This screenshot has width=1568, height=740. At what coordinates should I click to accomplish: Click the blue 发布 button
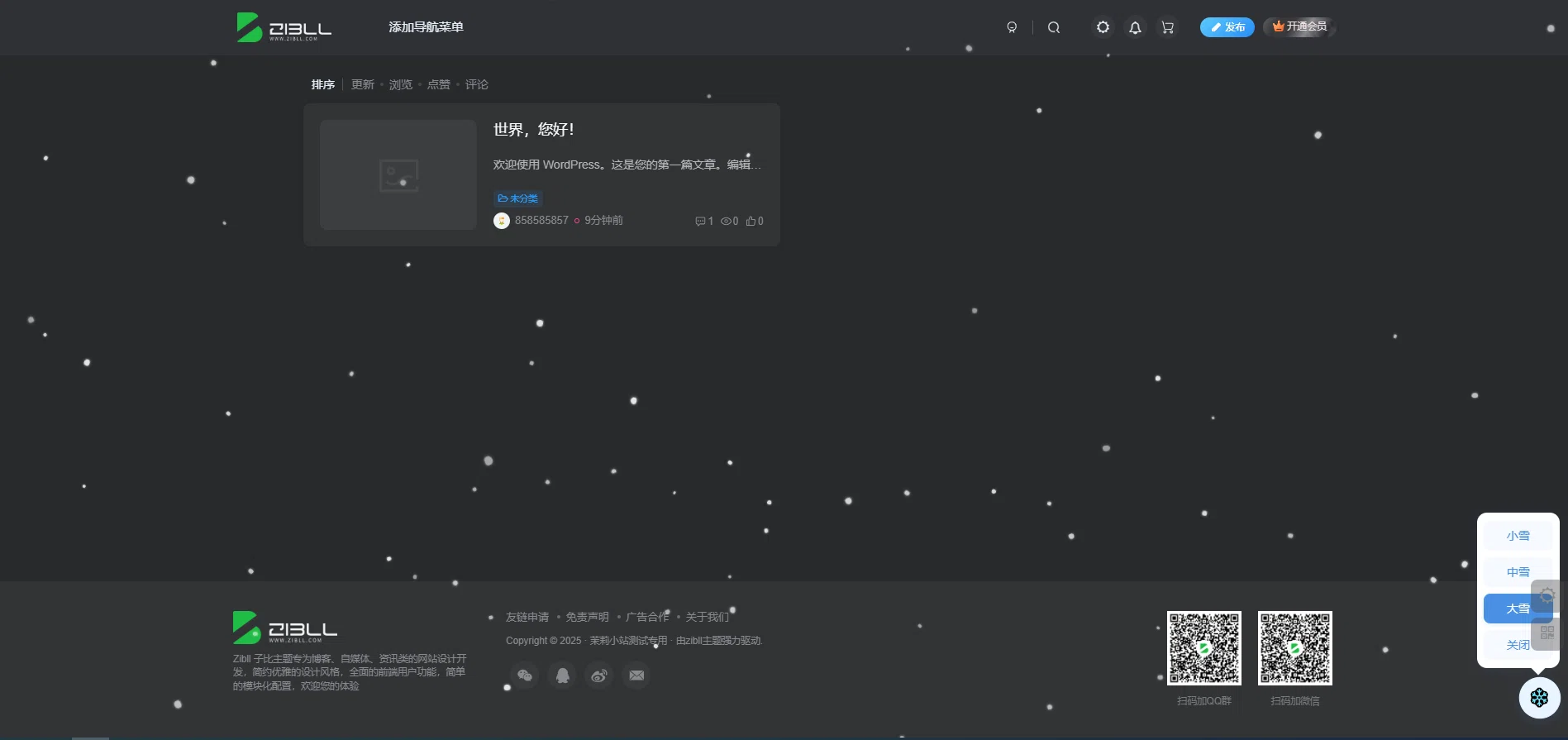(x=1227, y=27)
